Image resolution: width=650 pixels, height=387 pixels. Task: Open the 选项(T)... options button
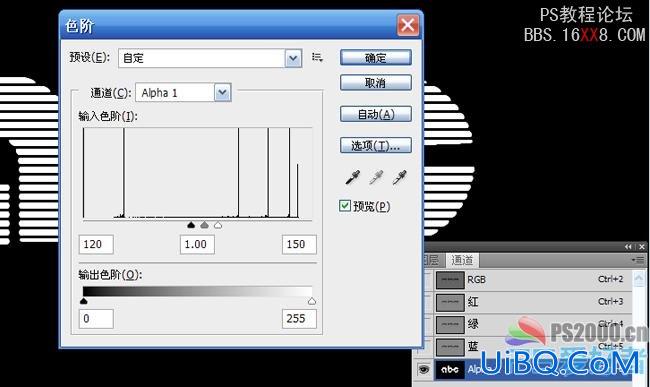tap(376, 145)
